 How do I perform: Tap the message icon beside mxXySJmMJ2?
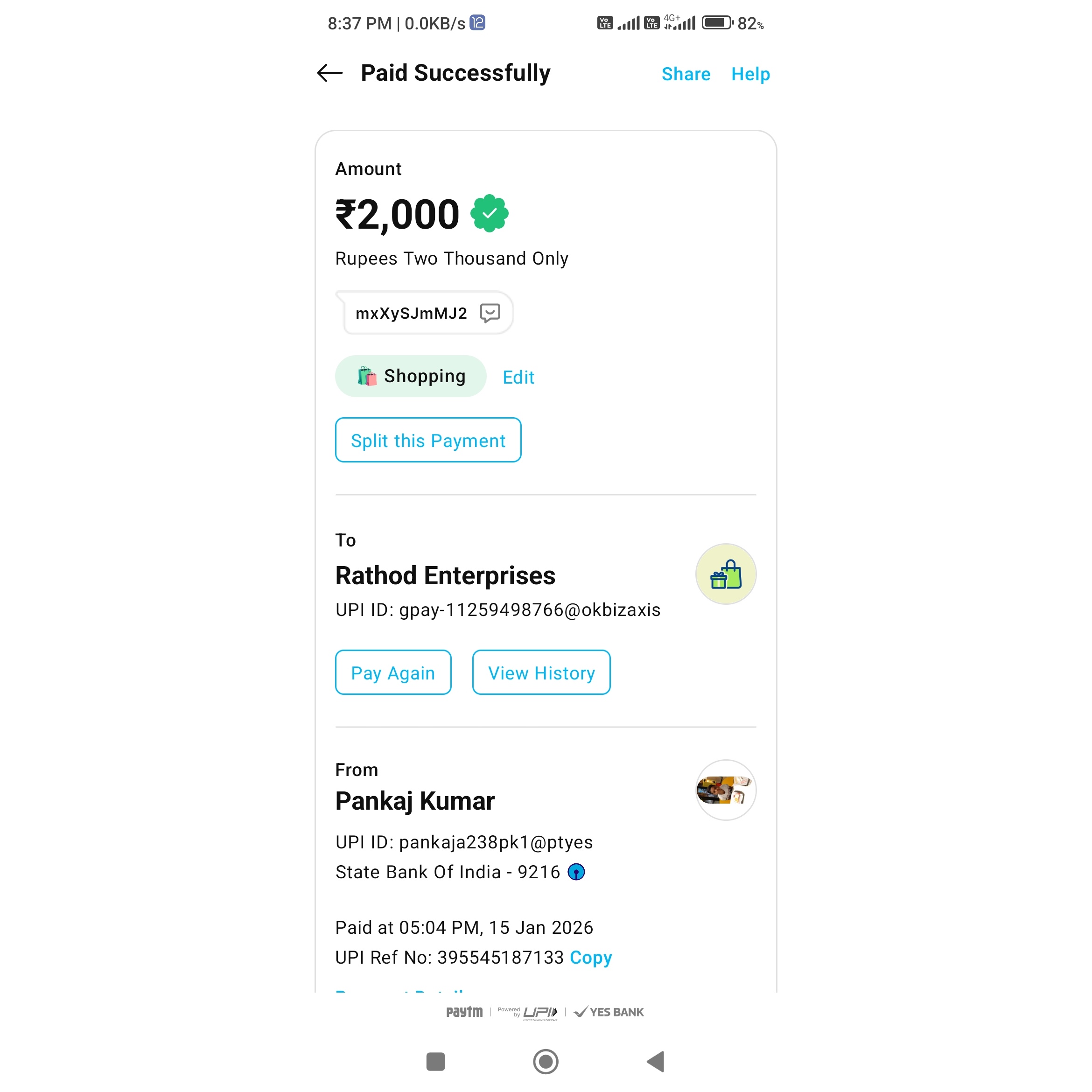(x=490, y=313)
